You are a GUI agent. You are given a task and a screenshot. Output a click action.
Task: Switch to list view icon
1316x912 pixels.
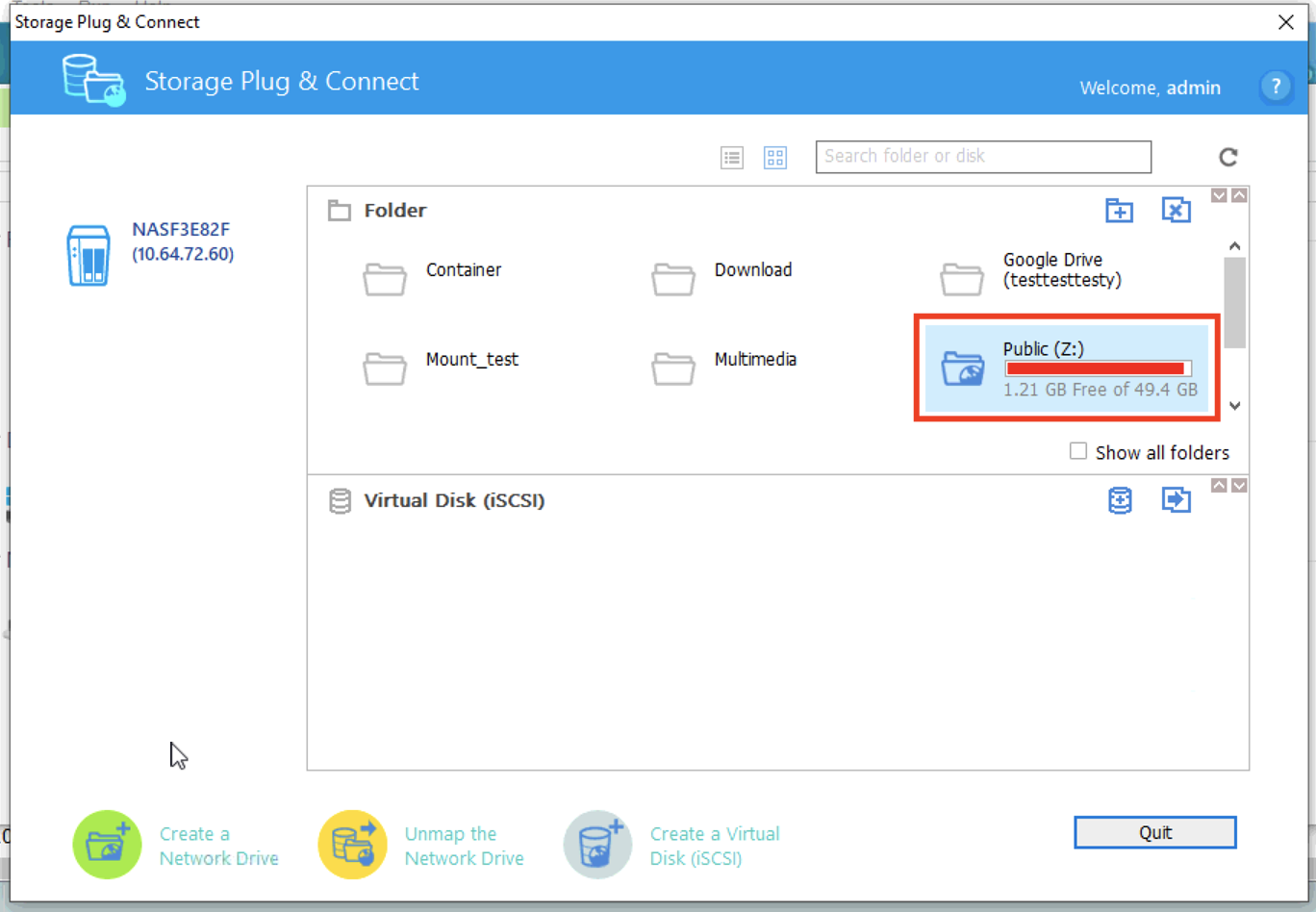coord(732,158)
